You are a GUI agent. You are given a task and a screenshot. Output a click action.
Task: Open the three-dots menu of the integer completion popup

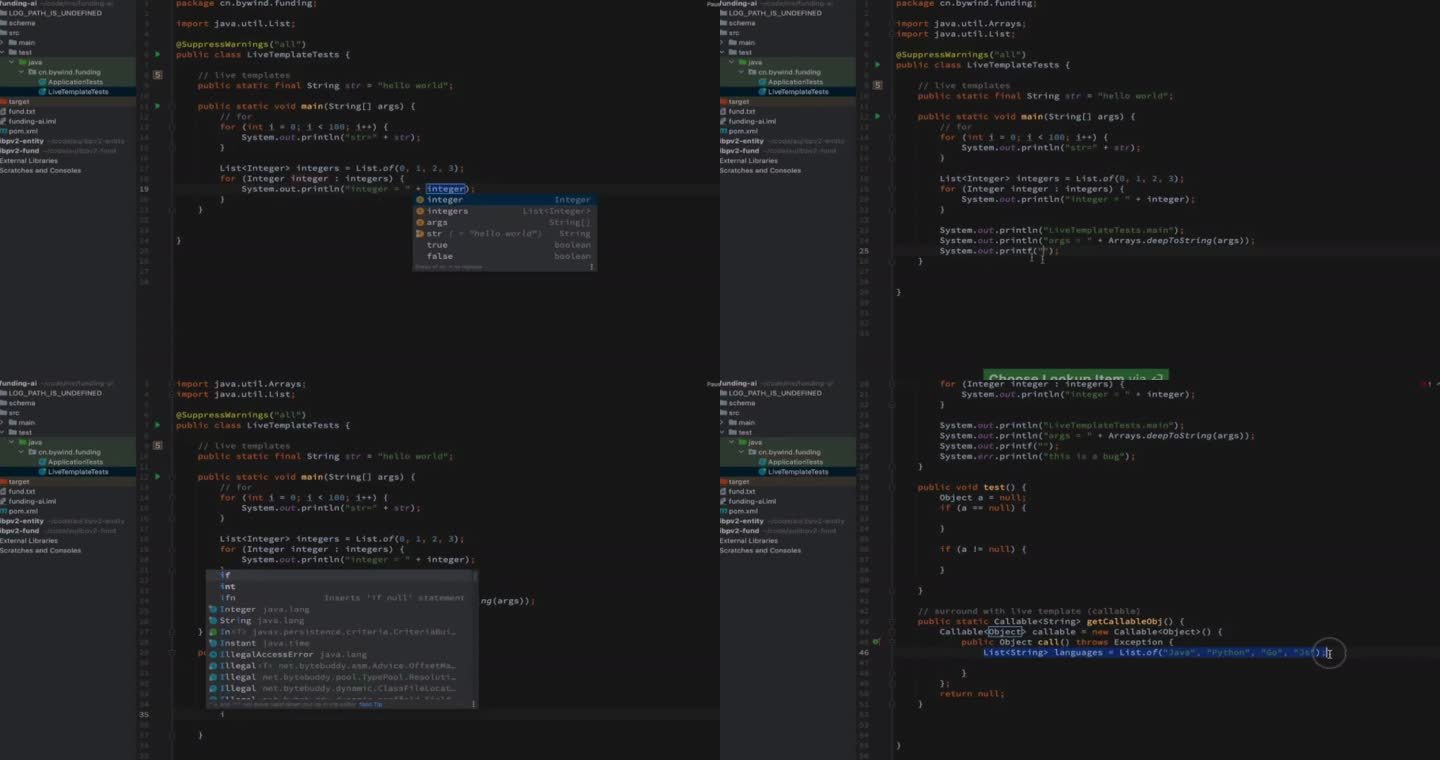pyautogui.click(x=591, y=266)
